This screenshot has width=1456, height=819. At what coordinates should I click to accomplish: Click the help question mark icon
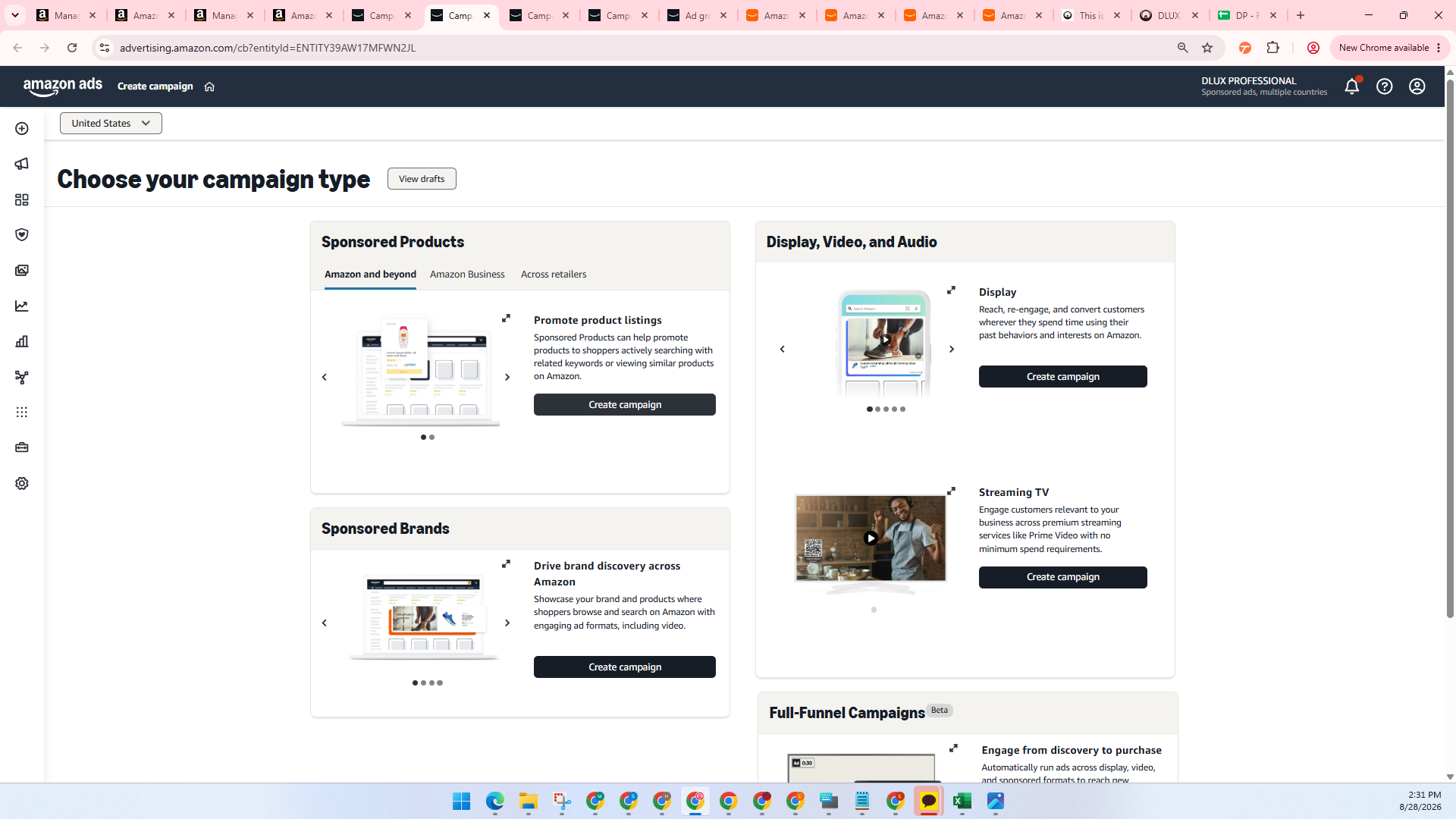point(1385,86)
